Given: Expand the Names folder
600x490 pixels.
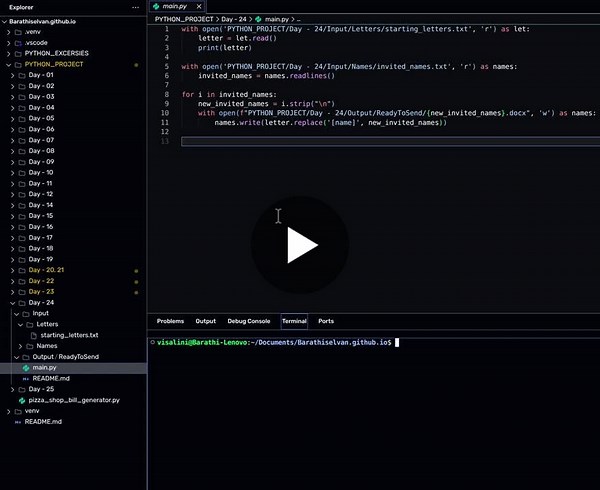Looking at the screenshot, I should click(20, 346).
